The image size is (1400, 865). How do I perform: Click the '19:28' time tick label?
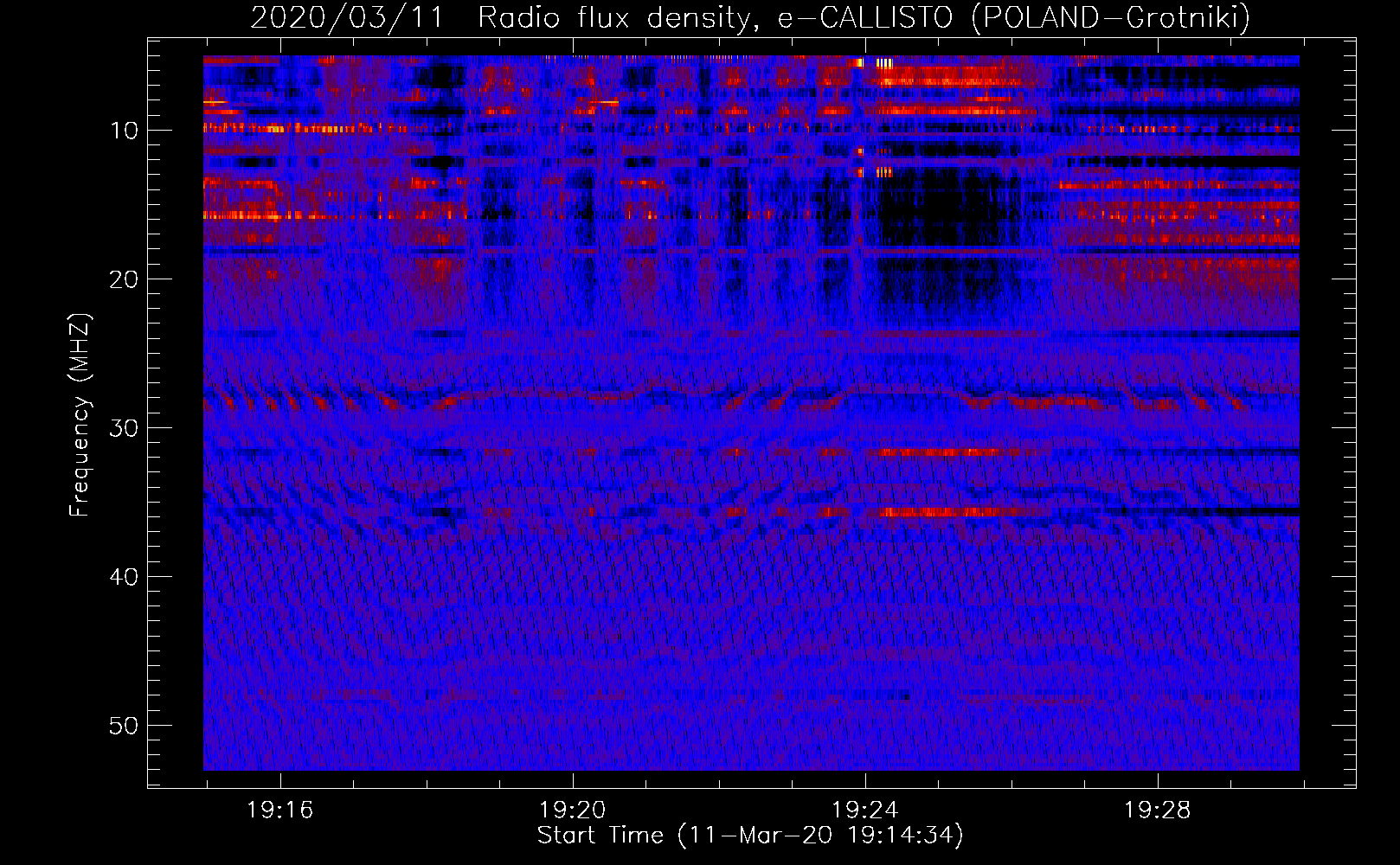(1157, 811)
